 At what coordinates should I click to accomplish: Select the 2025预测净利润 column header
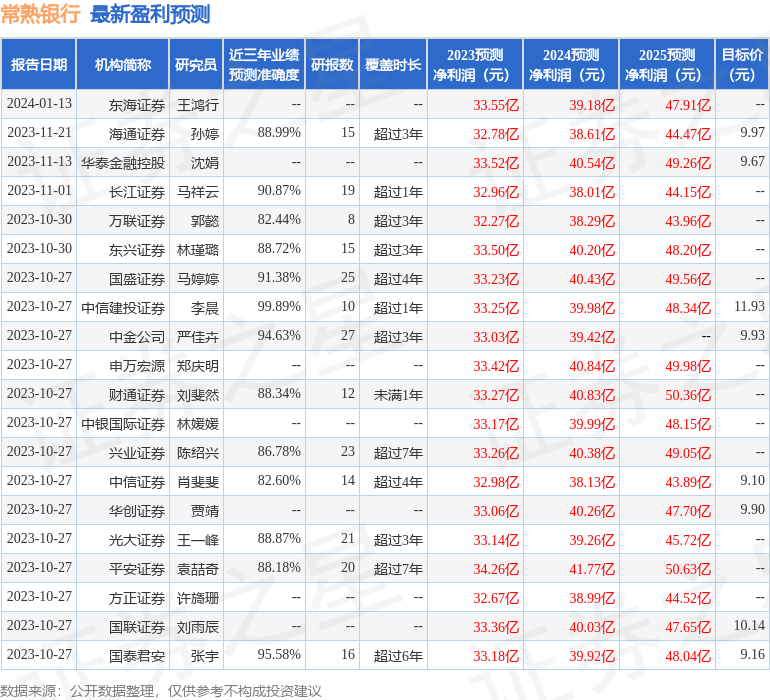(667, 64)
